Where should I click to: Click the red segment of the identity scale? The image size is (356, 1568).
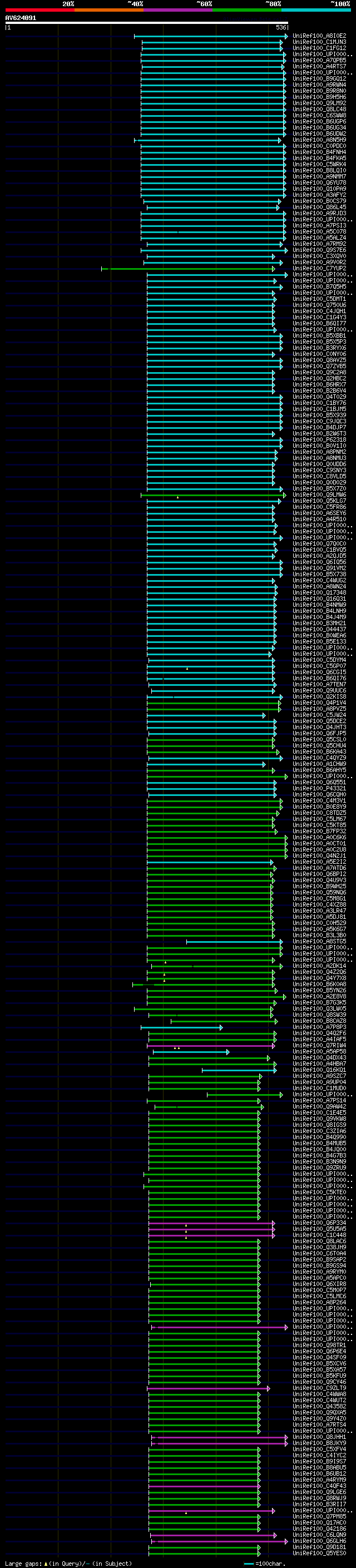pos(39,10)
